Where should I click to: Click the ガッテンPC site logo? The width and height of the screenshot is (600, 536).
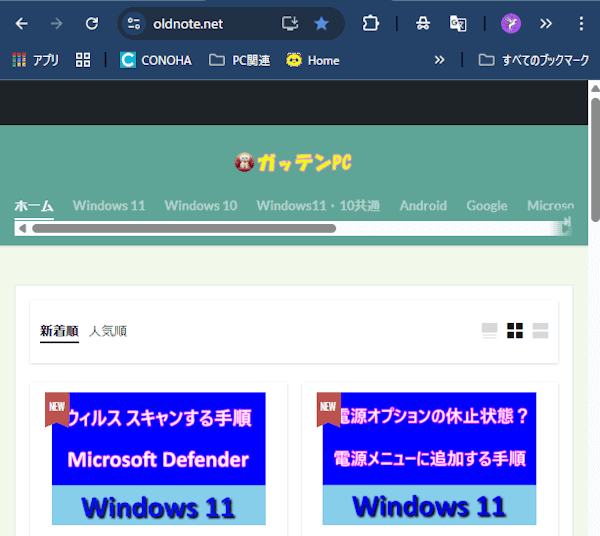(293, 162)
